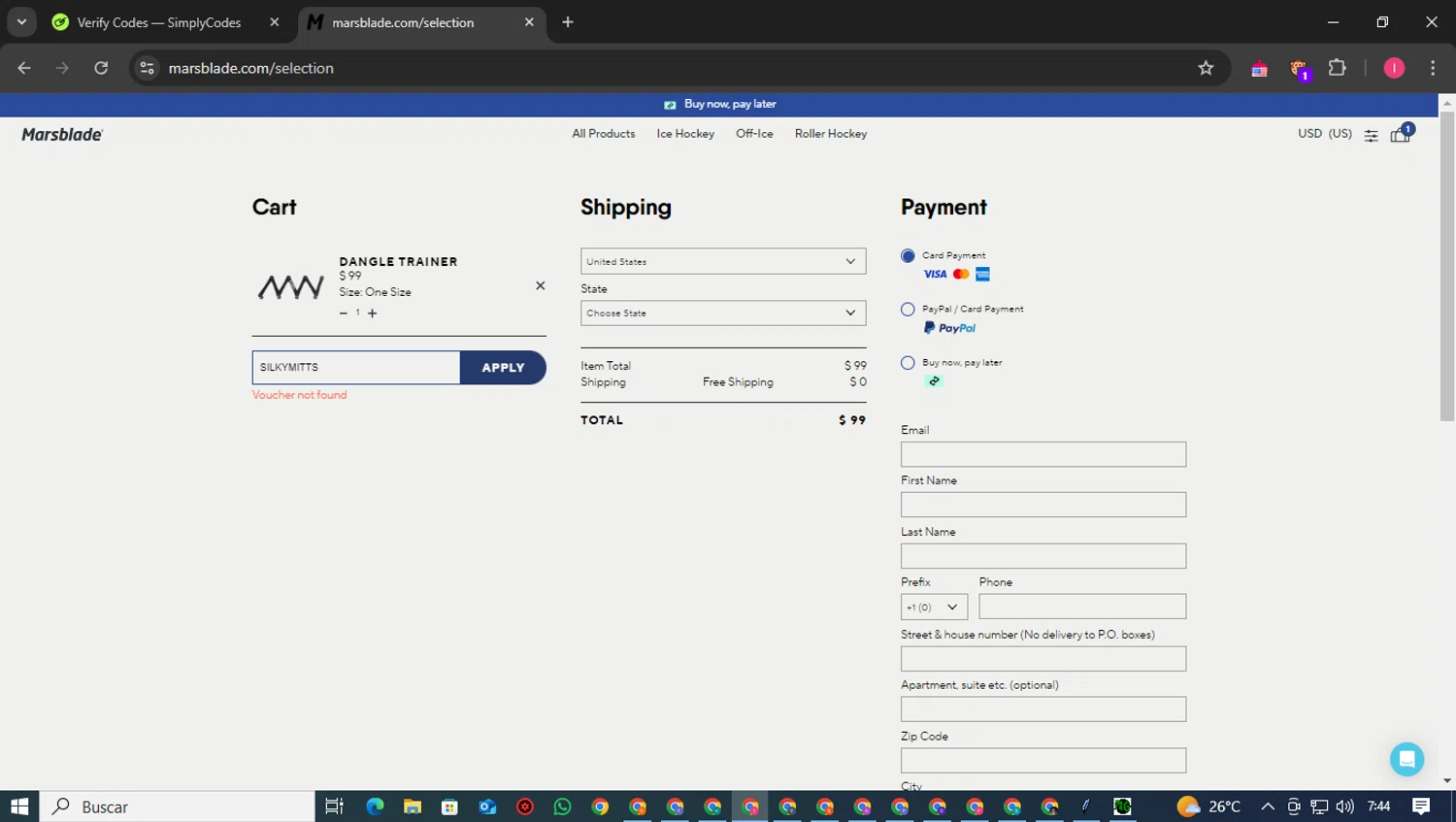Open a new browser tab
This screenshot has height=822, width=1456.
[568, 22]
